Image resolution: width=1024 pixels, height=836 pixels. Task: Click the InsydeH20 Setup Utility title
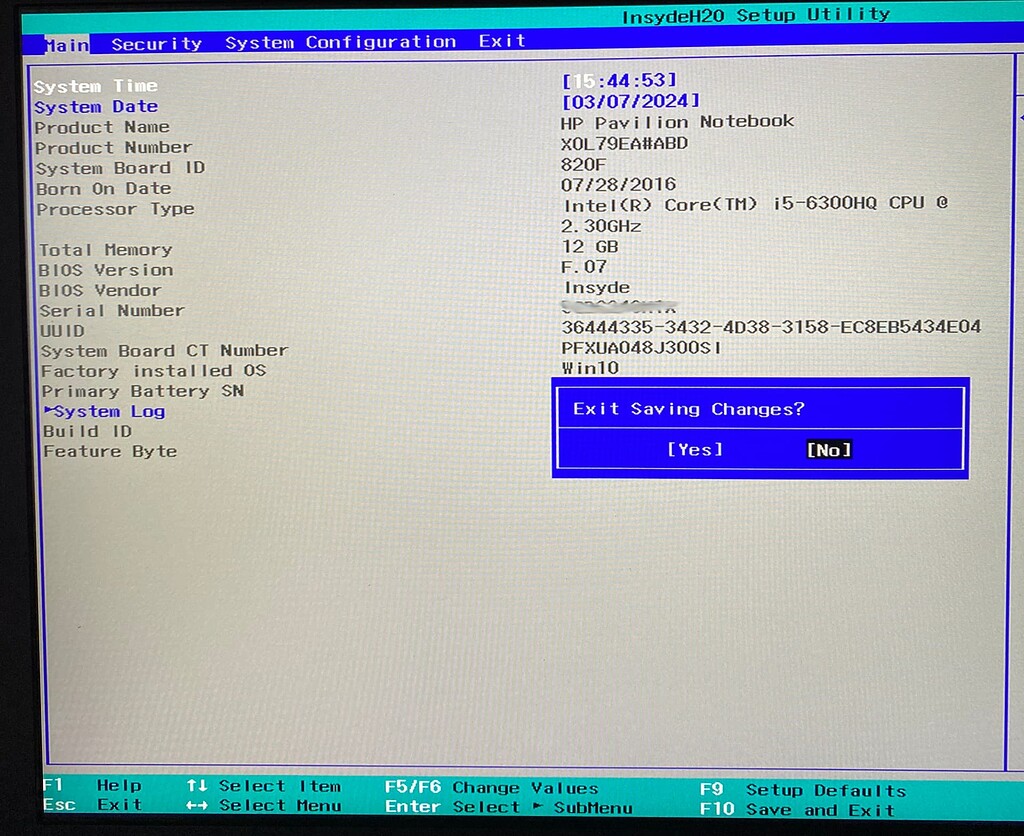point(756,16)
